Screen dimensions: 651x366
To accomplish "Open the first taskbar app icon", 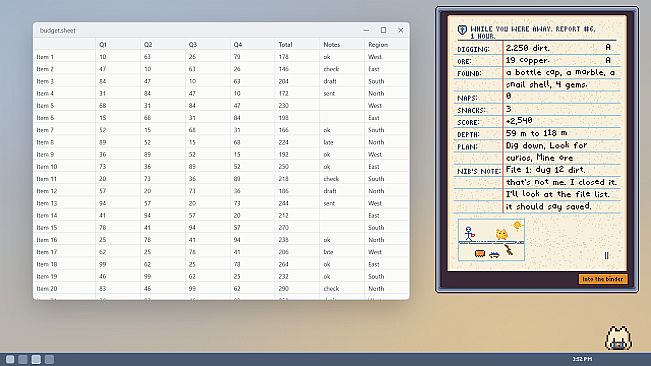I will (x=10, y=359).
